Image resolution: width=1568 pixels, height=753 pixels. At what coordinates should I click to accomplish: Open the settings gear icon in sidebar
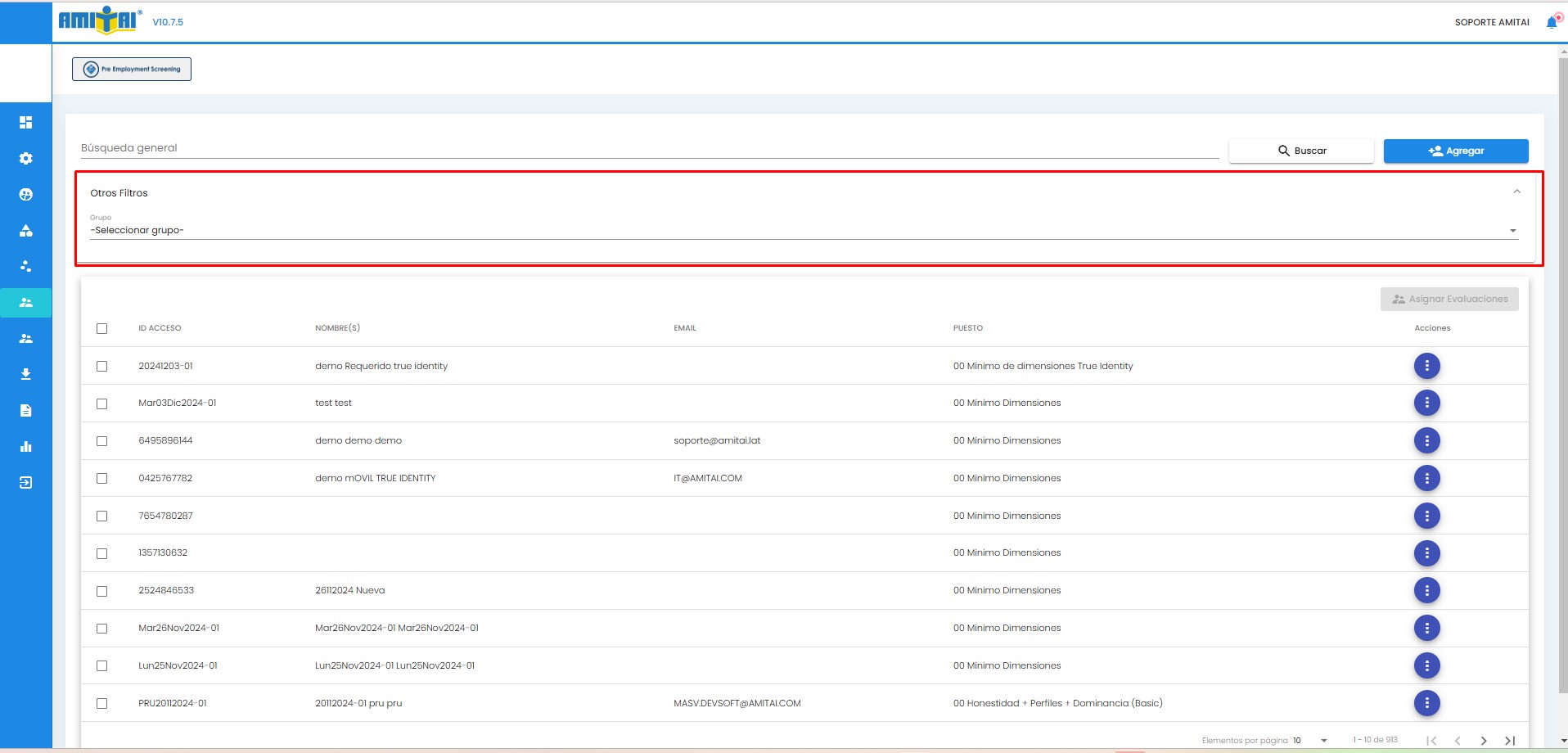coord(26,159)
